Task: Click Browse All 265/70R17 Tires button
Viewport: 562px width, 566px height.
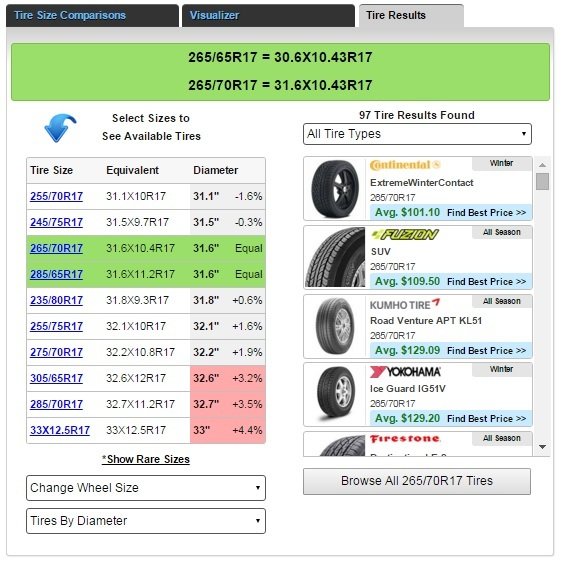Action: click(417, 481)
